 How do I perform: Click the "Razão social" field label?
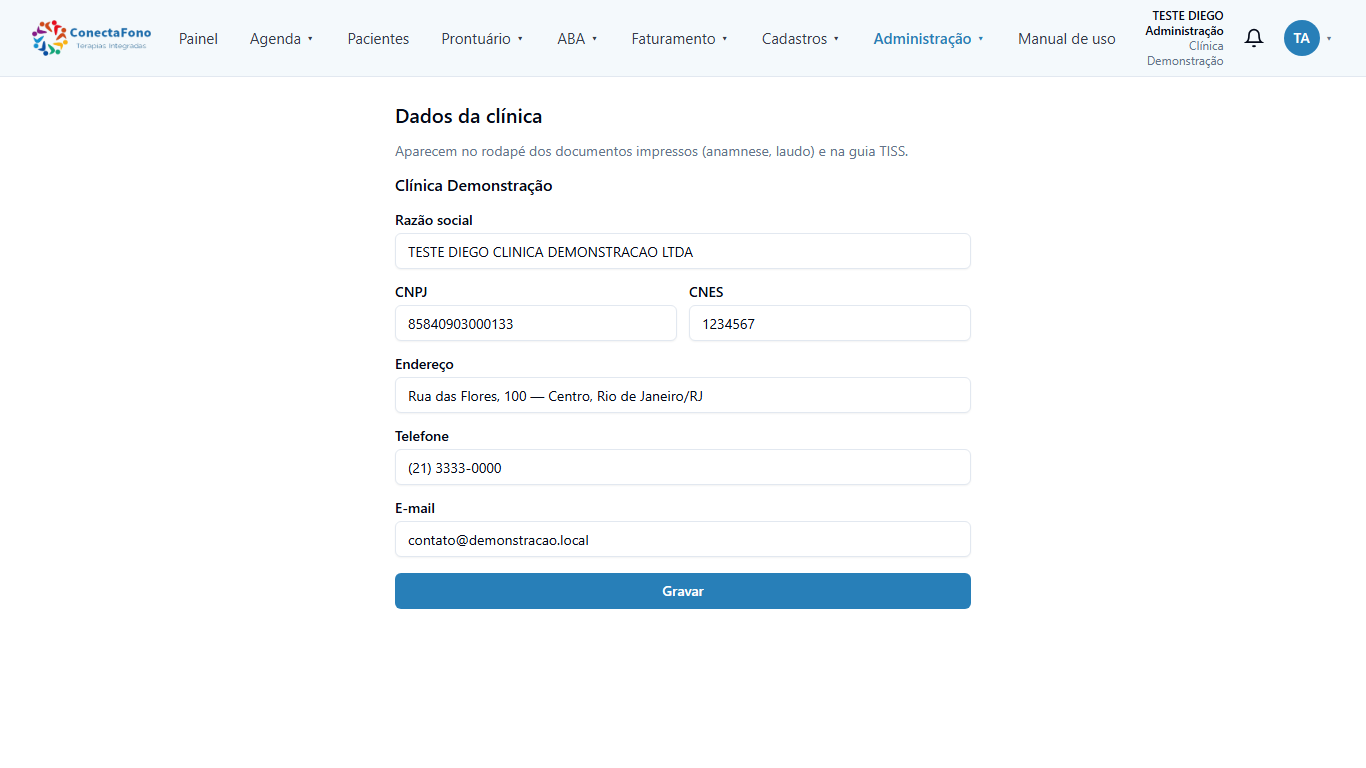pos(434,220)
